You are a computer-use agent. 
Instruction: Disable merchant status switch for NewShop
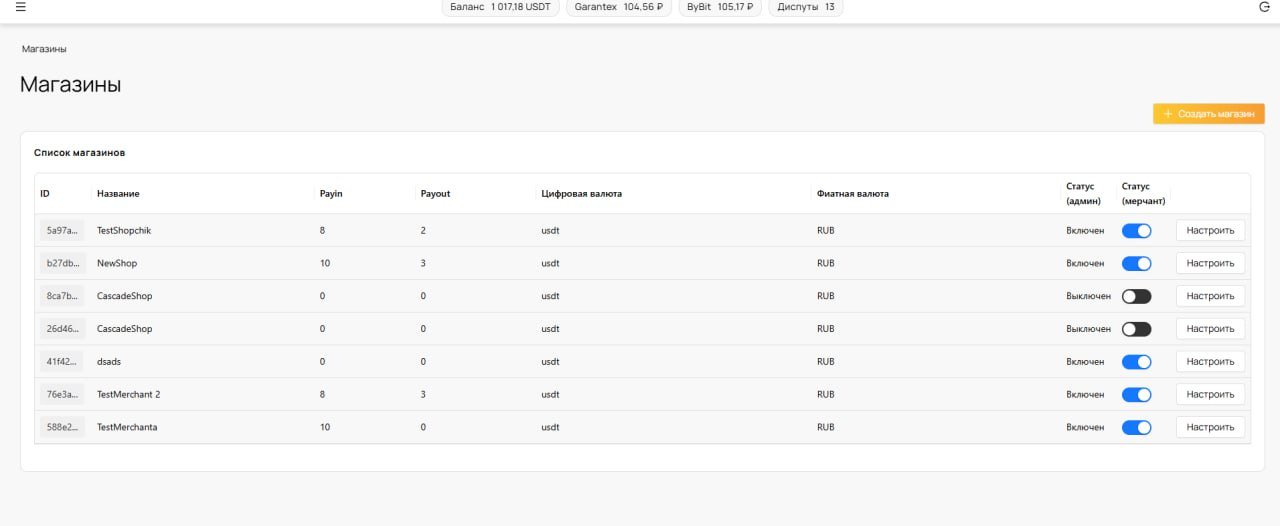tap(1136, 264)
